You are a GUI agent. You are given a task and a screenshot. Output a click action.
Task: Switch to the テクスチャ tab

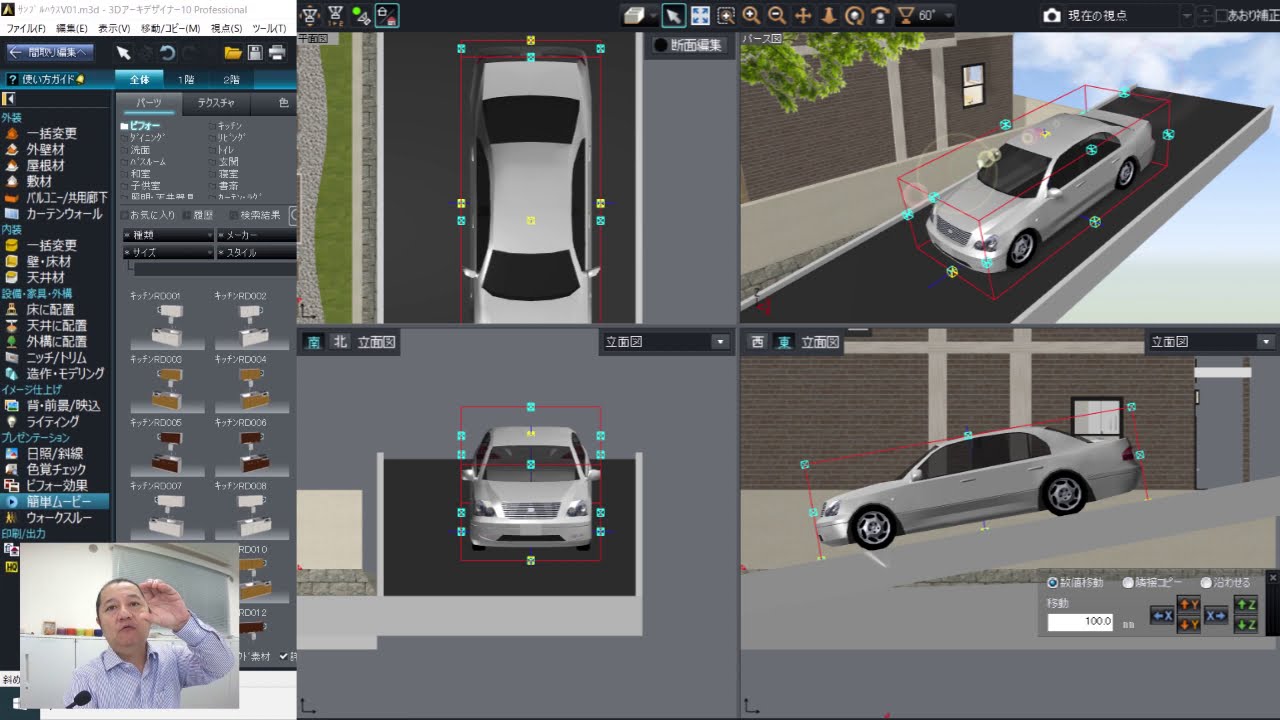coord(216,103)
